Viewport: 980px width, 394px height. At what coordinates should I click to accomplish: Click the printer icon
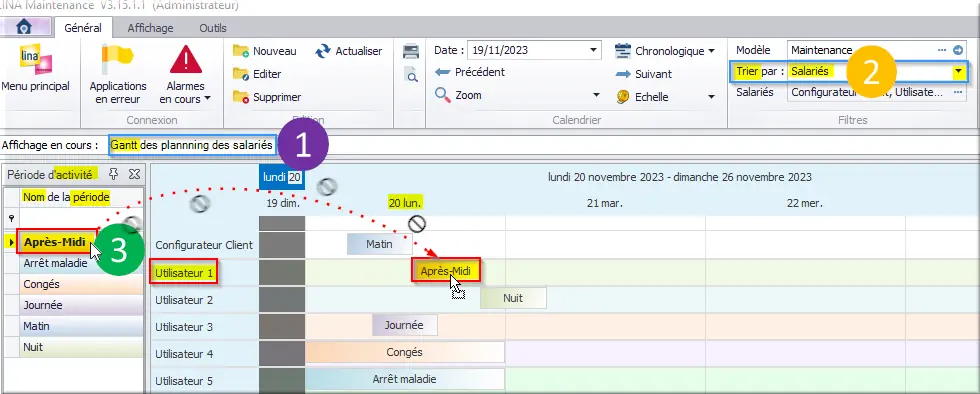tap(411, 51)
